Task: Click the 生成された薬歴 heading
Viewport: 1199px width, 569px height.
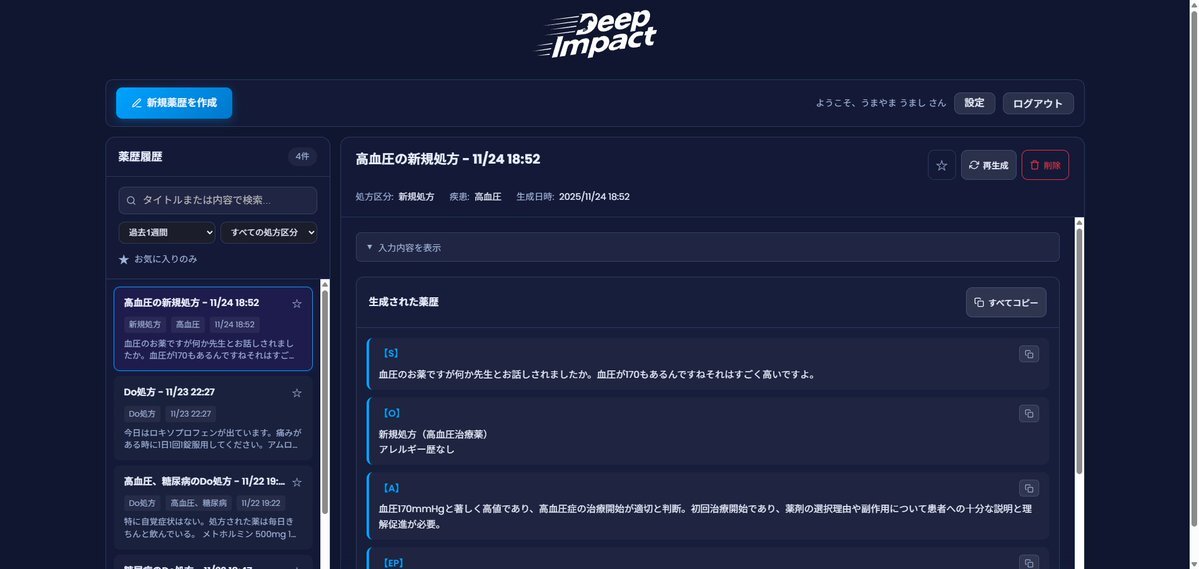Action: (404, 302)
